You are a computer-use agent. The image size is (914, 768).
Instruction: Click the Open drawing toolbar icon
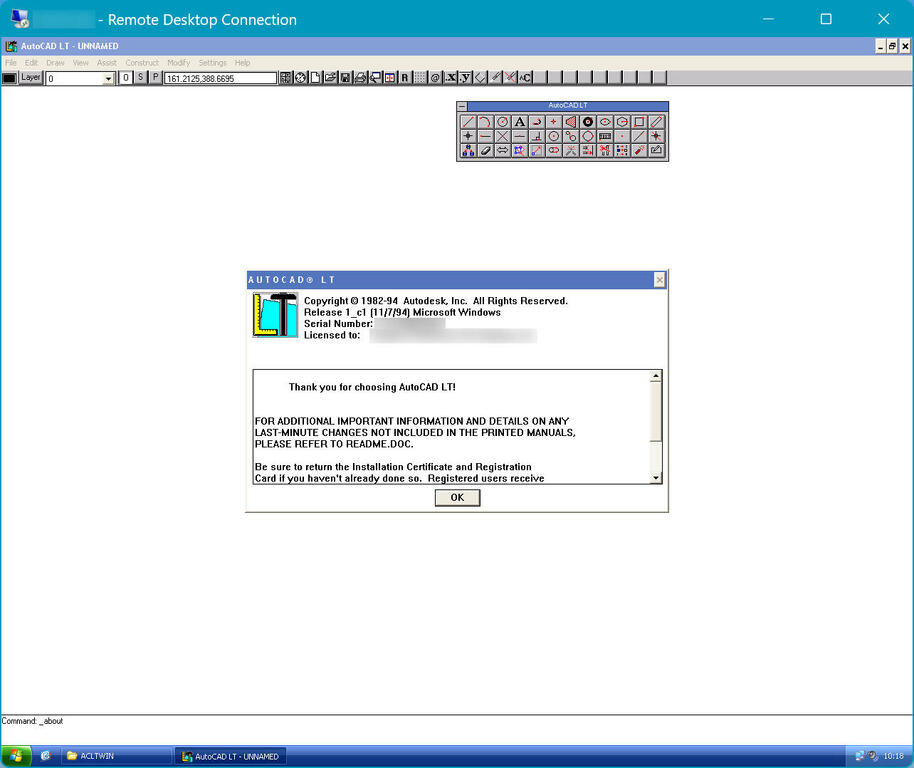click(331, 77)
